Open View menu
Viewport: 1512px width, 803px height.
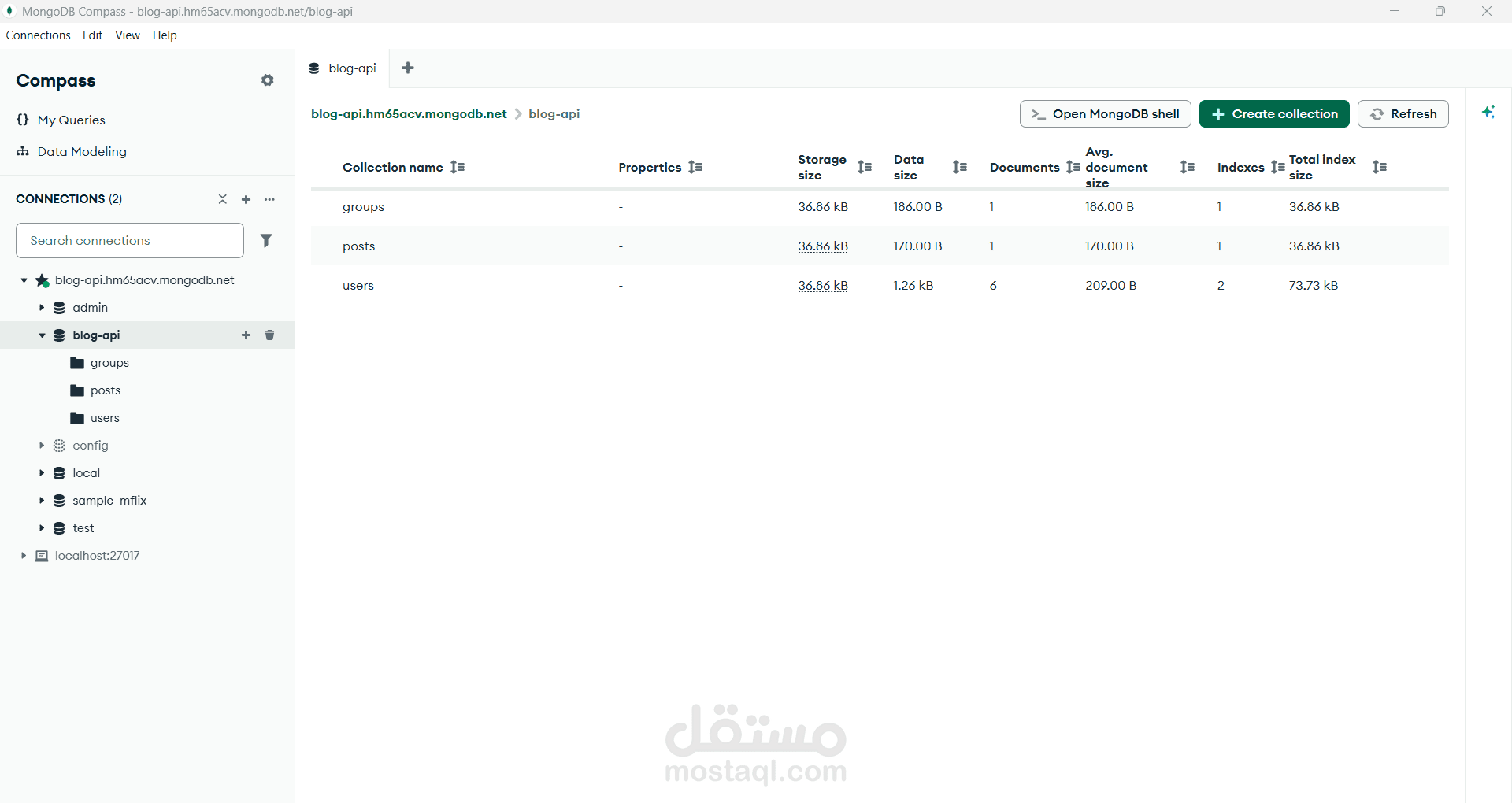pos(128,35)
